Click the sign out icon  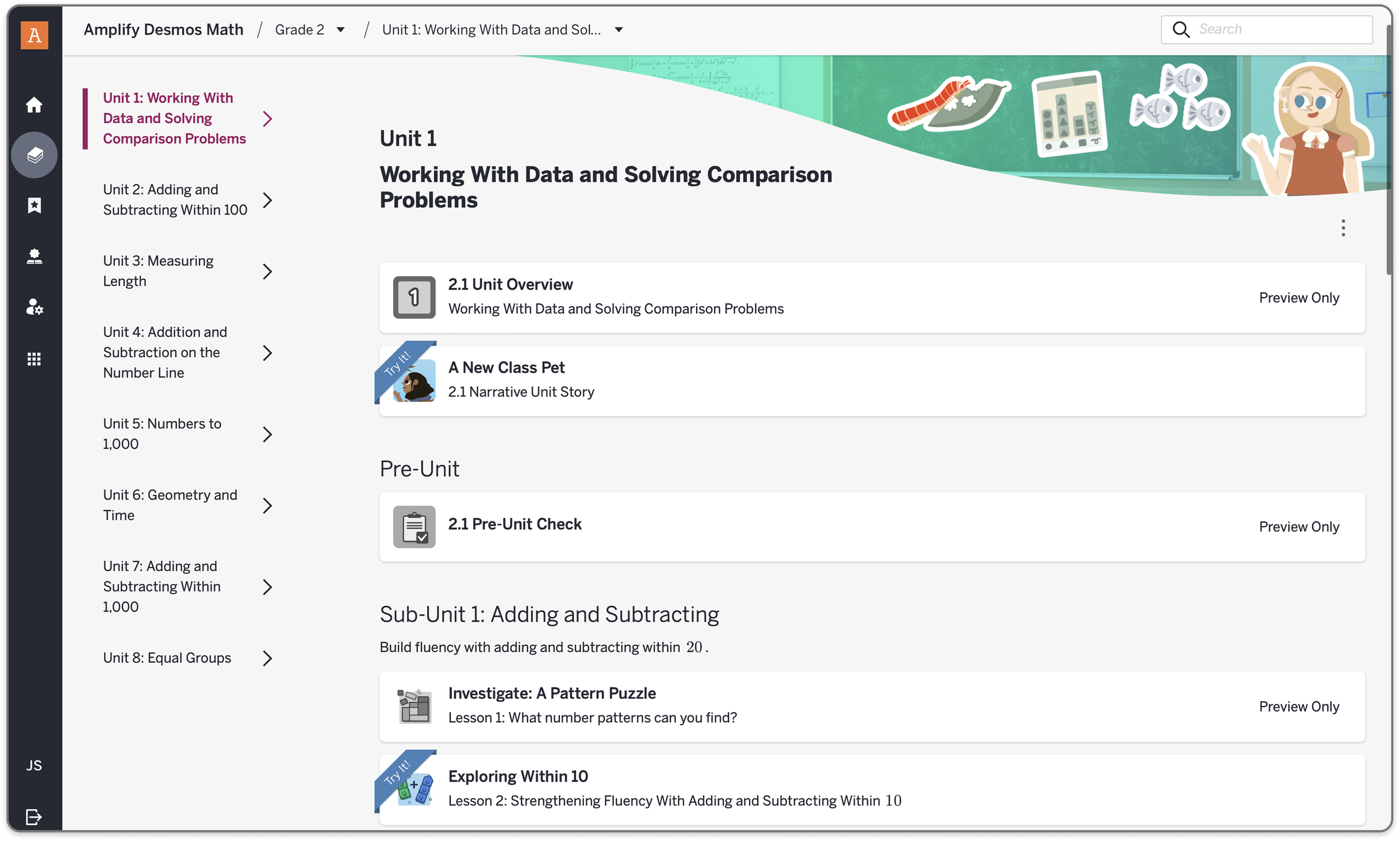pos(34,816)
